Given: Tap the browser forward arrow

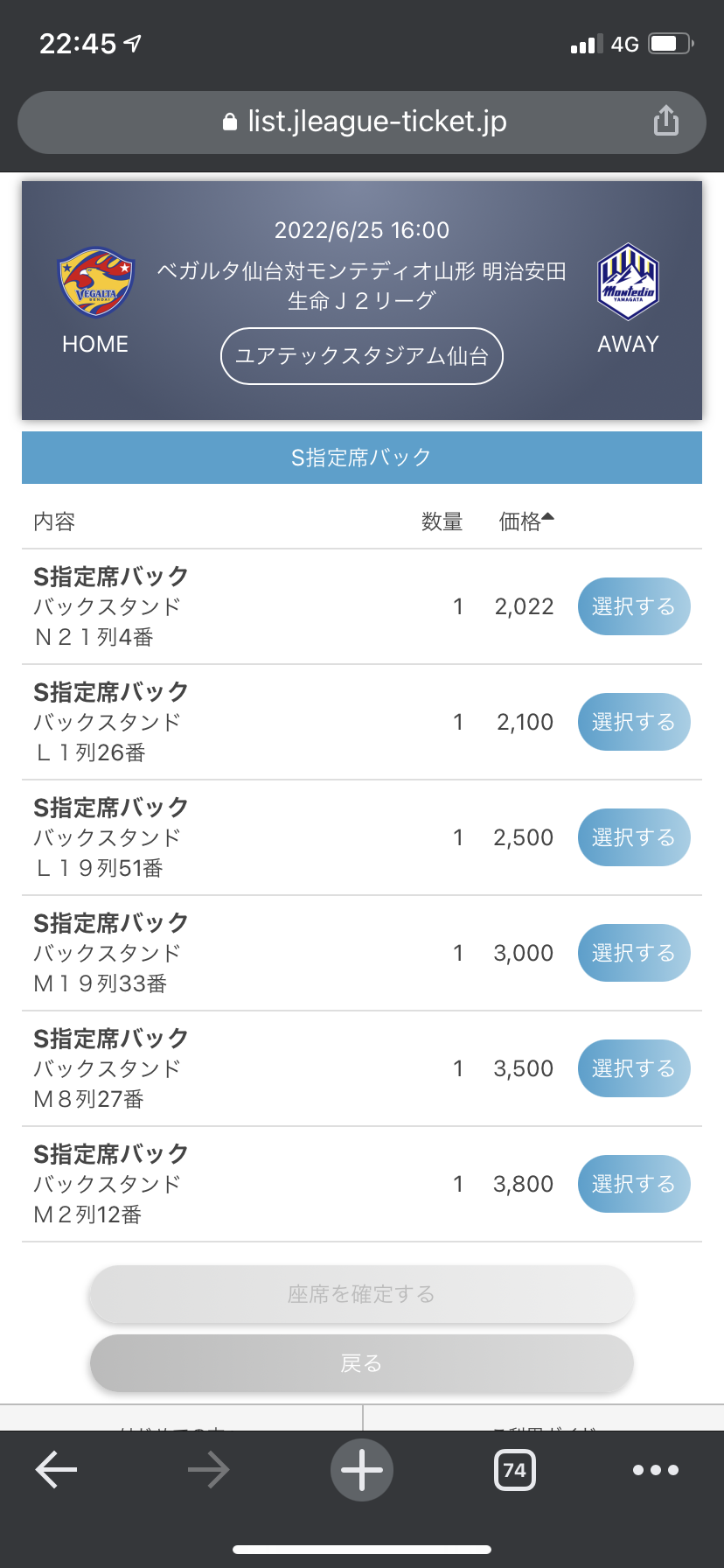Looking at the screenshot, I should point(209,1470).
